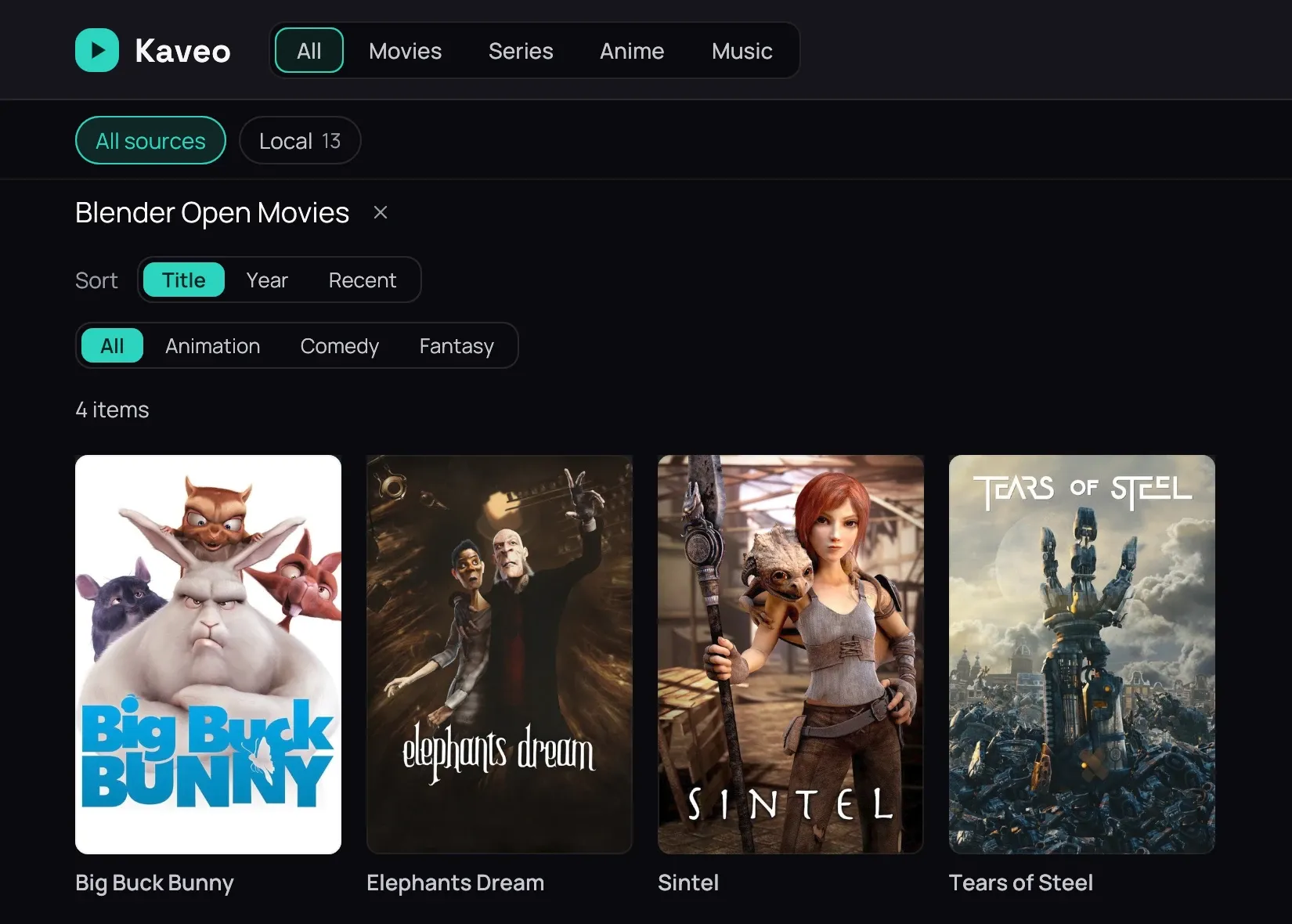Switch to the Movies tab
1292x924 pixels.
[x=405, y=51]
